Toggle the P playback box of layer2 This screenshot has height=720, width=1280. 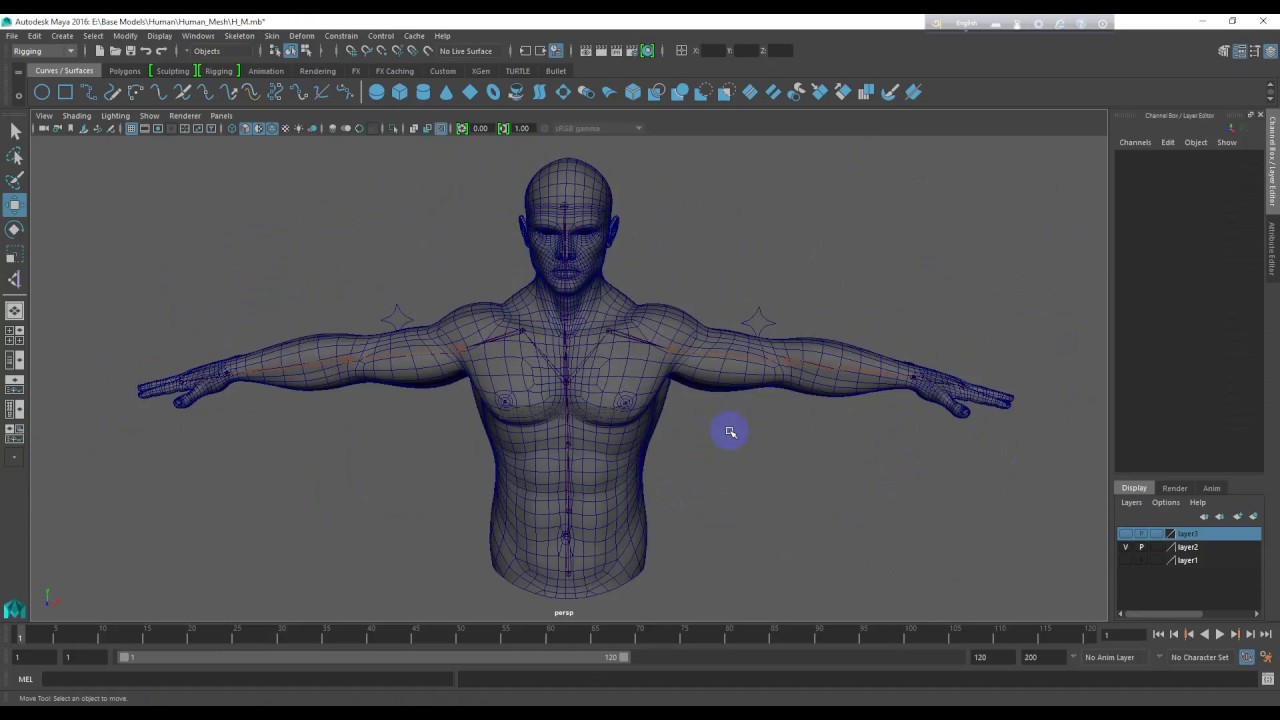tap(1141, 547)
